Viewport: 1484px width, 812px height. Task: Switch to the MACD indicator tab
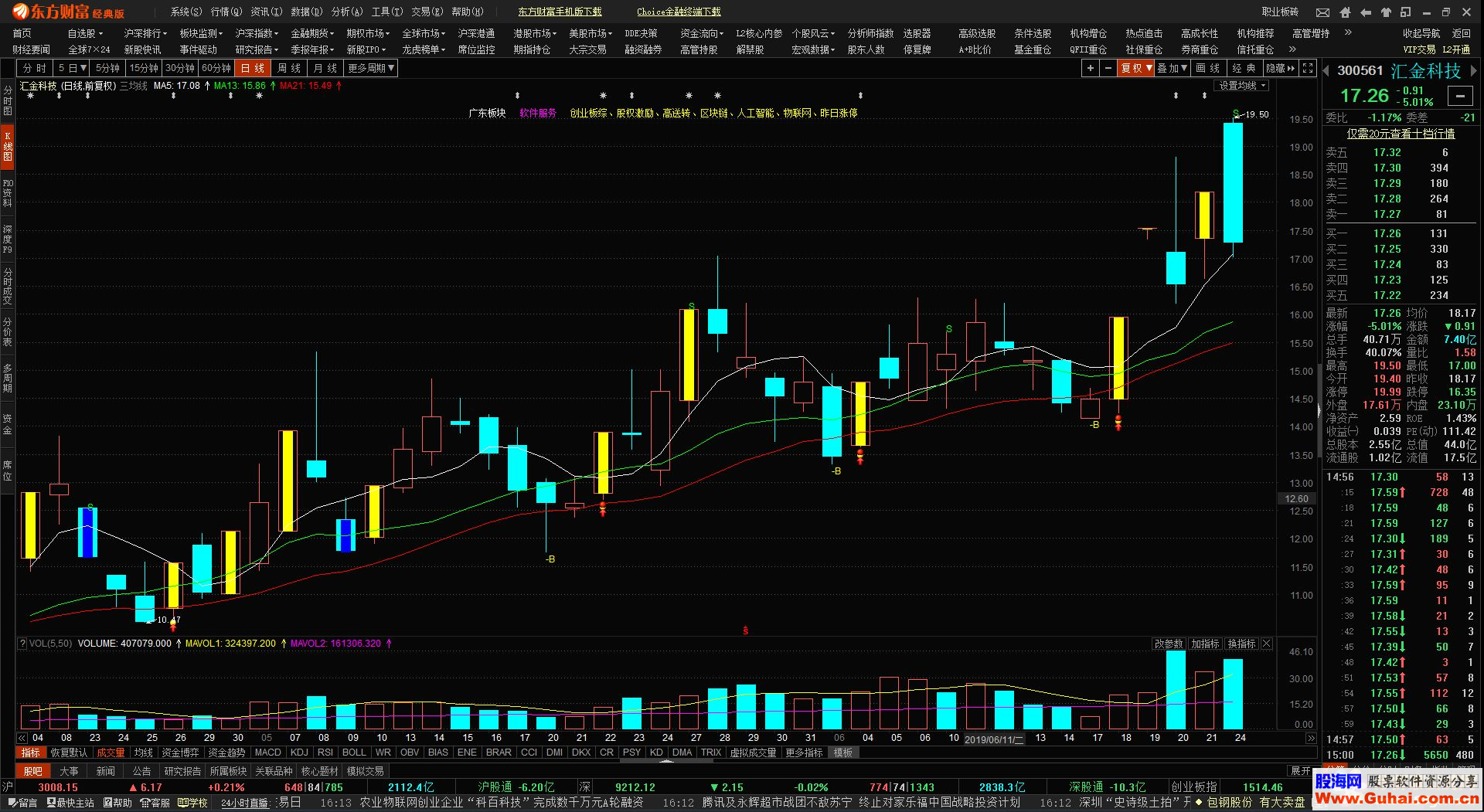click(x=267, y=753)
